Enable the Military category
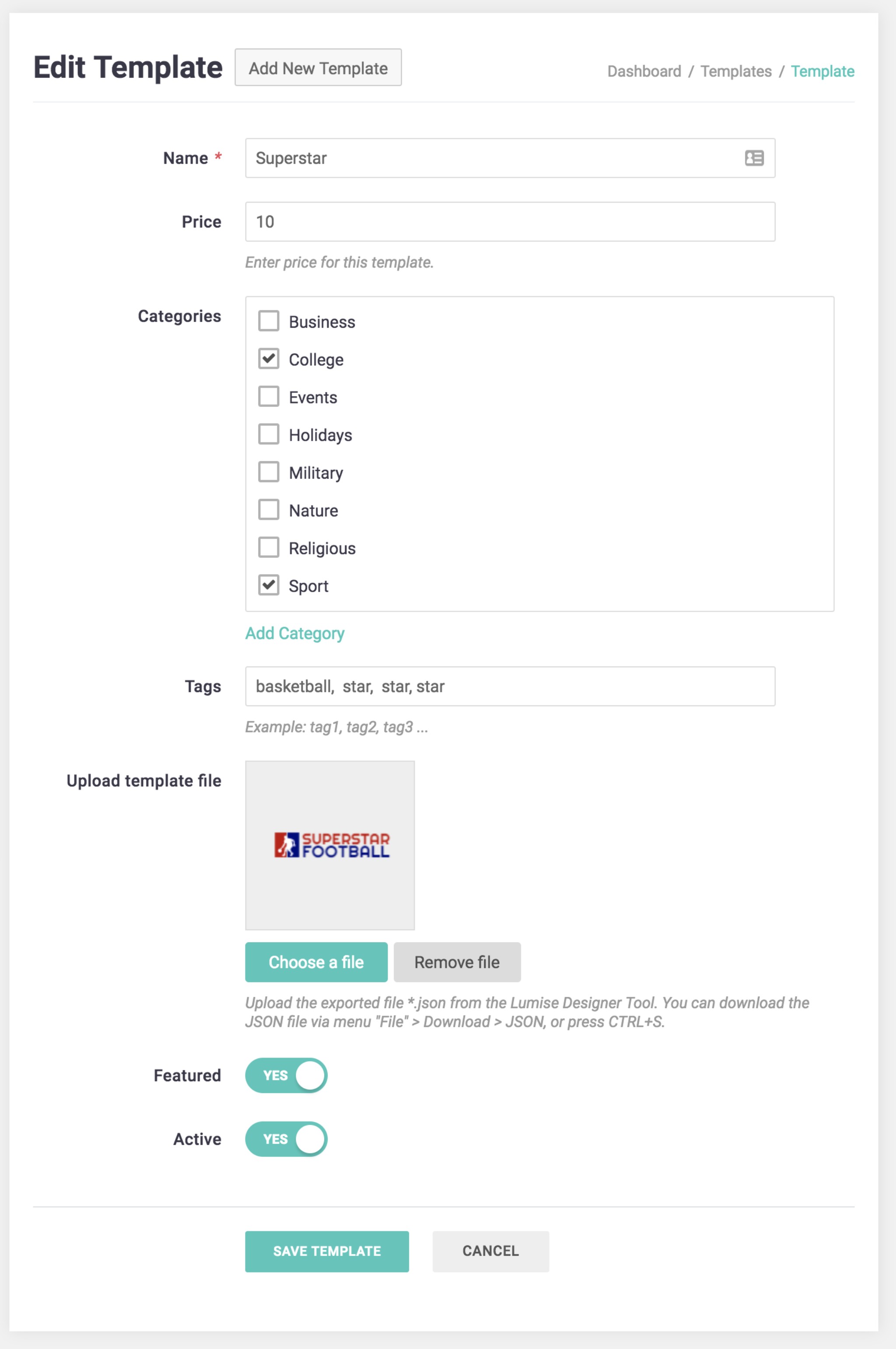Image resolution: width=896 pixels, height=1349 pixels. tap(269, 472)
